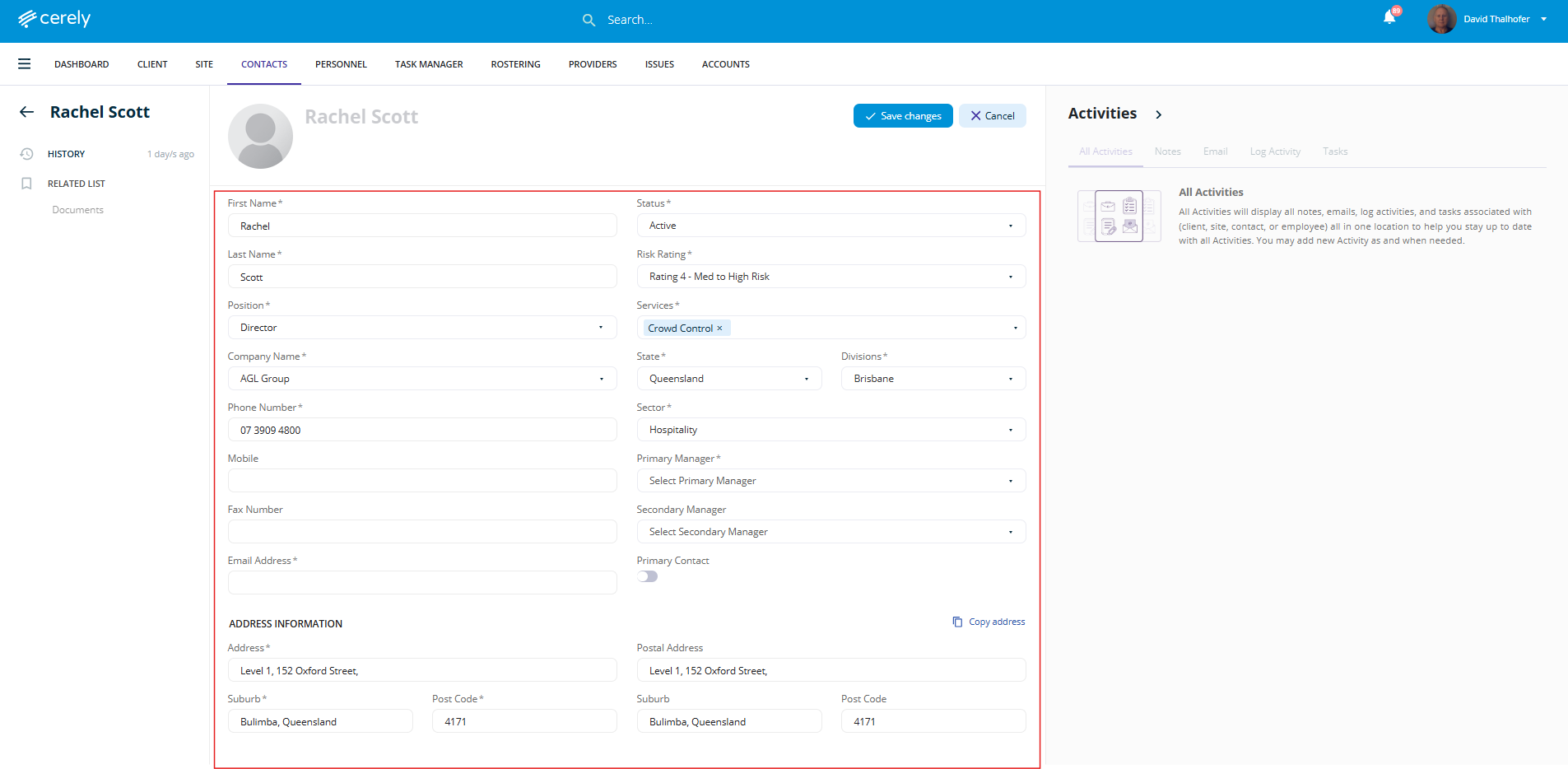The height and width of the screenshot is (769, 1568).
Task: Open the Site menu
Action: 204,64
